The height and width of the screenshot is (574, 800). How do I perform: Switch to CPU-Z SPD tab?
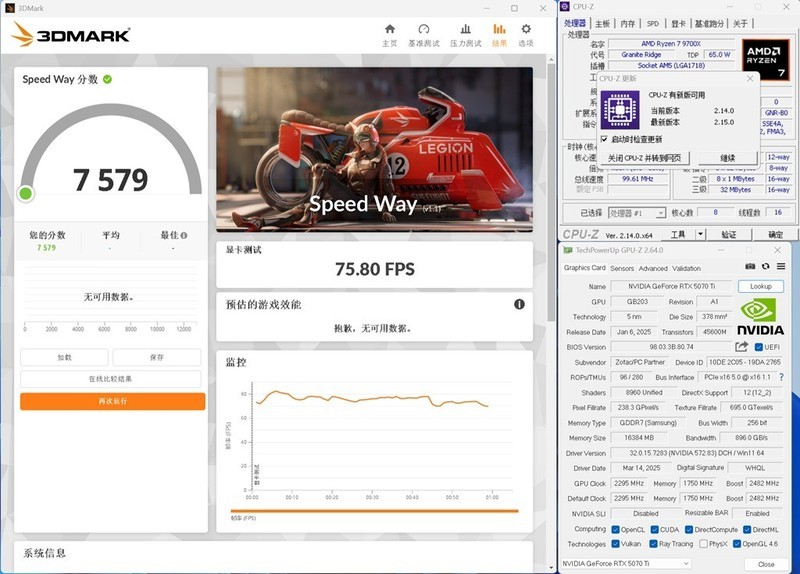(653, 23)
